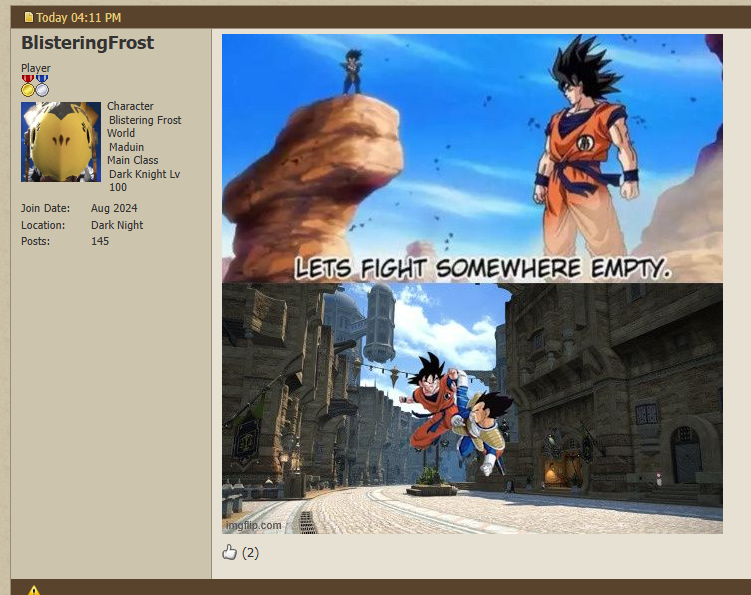The height and width of the screenshot is (595, 751).
Task: Click the post count 145
Action: [100, 241]
